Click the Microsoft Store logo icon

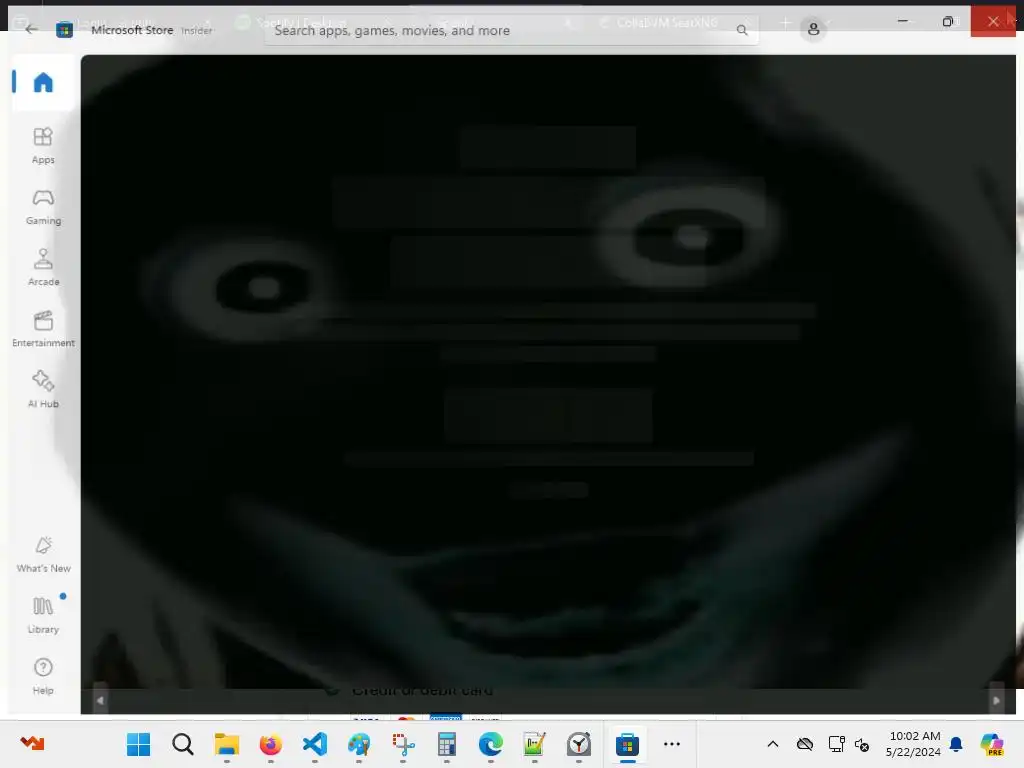(64, 30)
